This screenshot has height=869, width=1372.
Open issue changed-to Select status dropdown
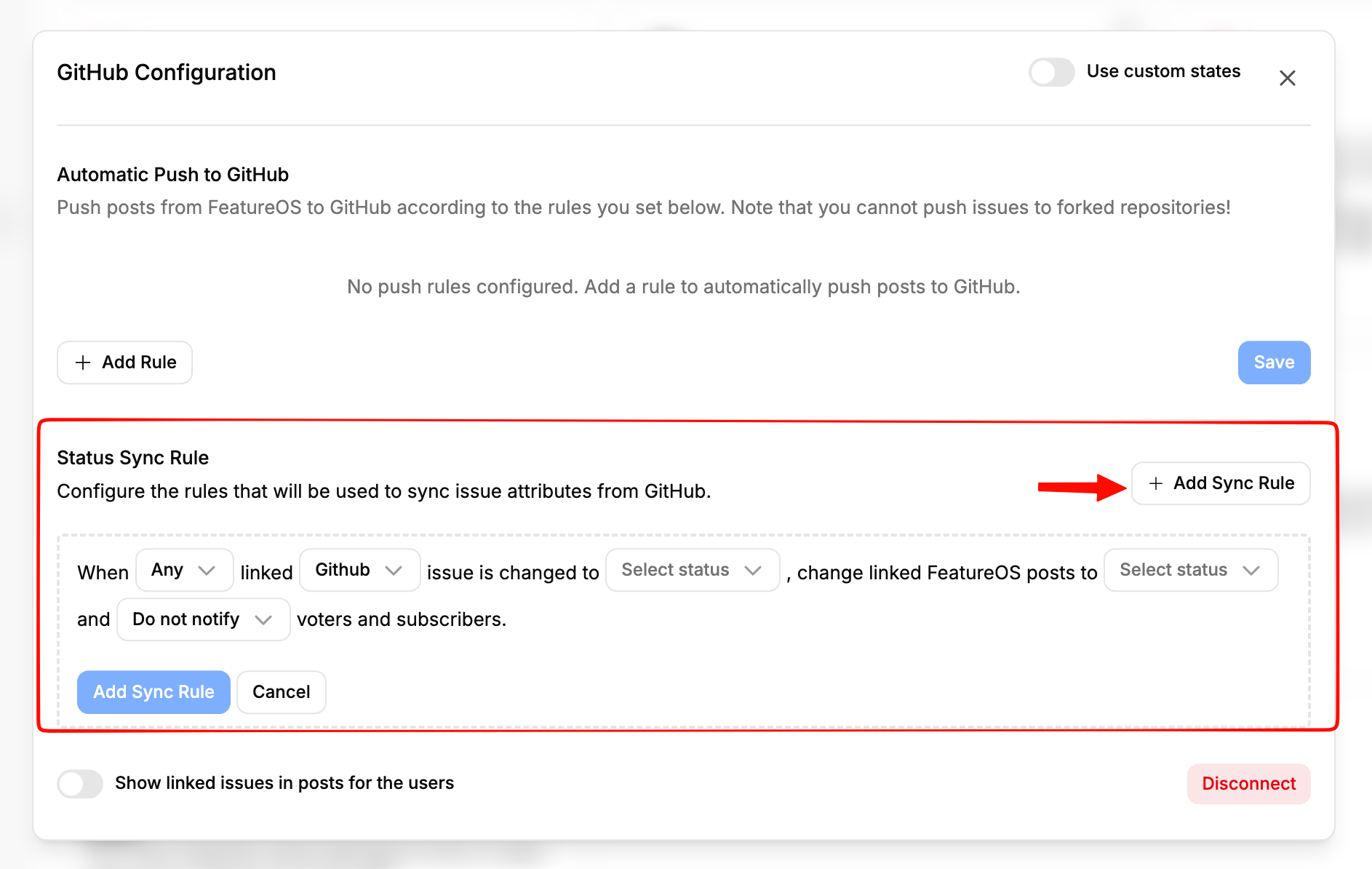[693, 570]
